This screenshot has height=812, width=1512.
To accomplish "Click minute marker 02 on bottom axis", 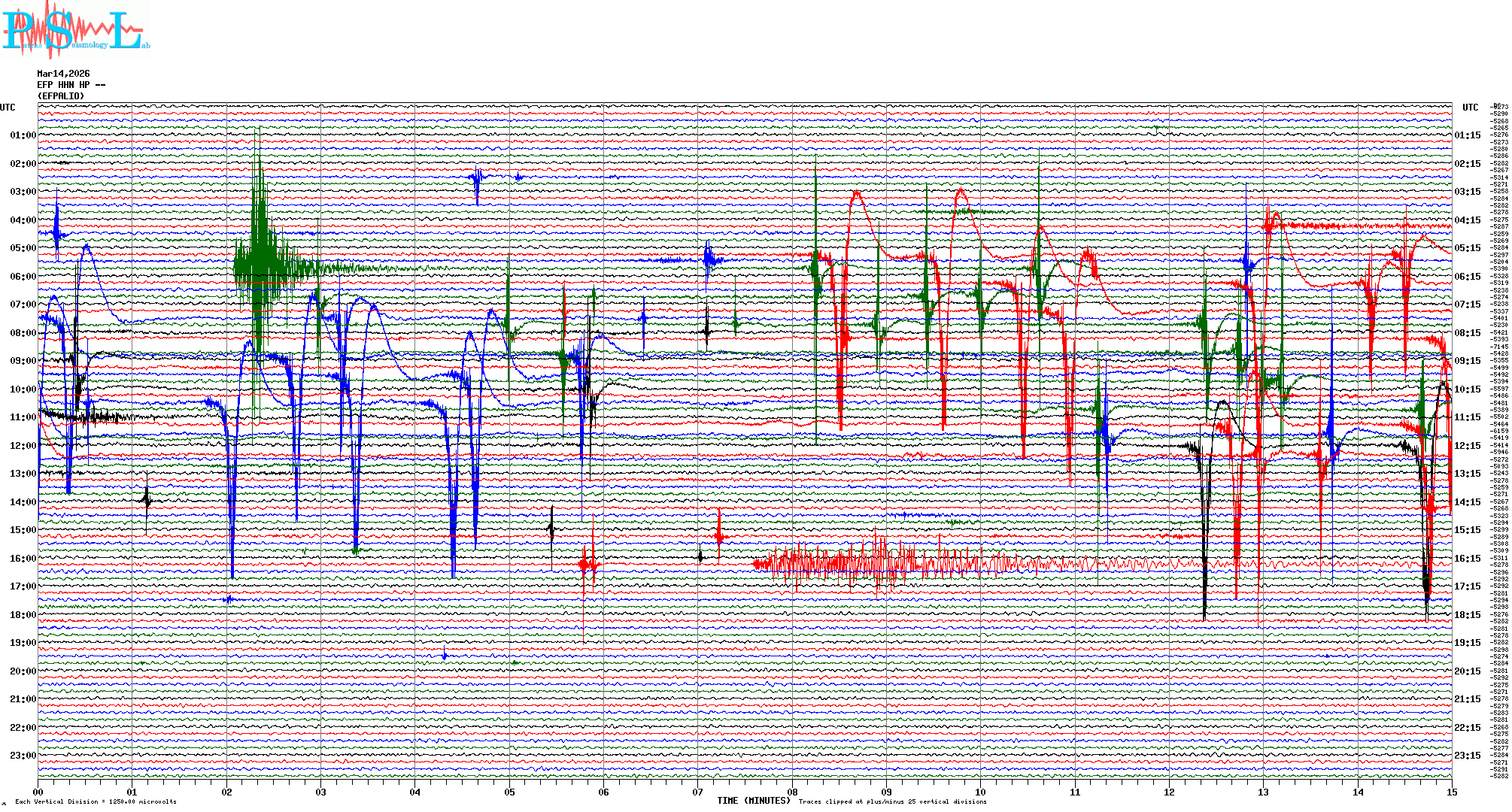I will (x=226, y=792).
